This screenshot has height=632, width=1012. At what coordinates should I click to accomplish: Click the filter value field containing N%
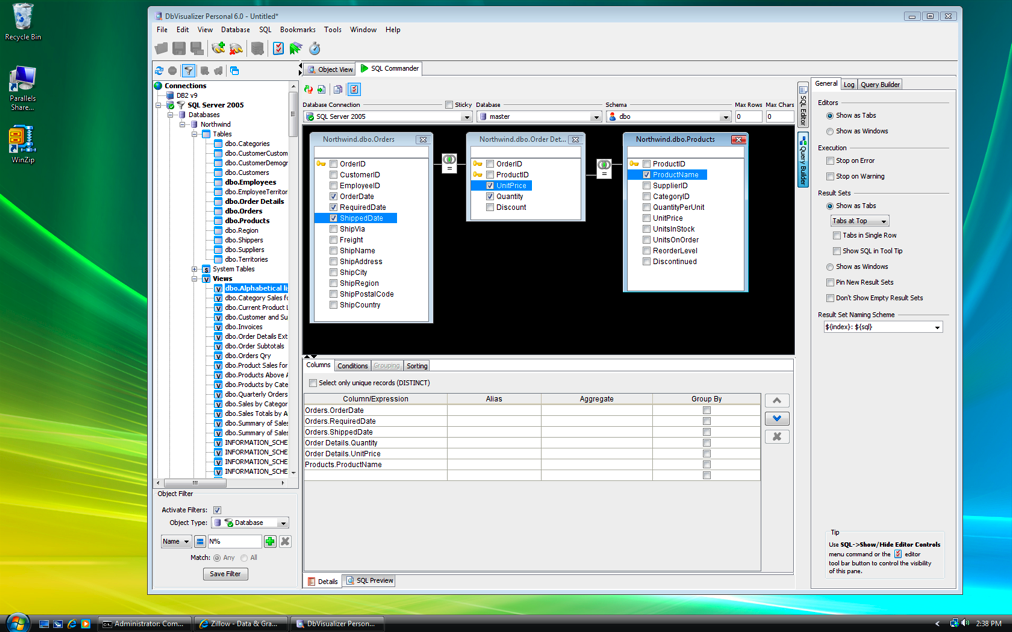[x=234, y=542]
